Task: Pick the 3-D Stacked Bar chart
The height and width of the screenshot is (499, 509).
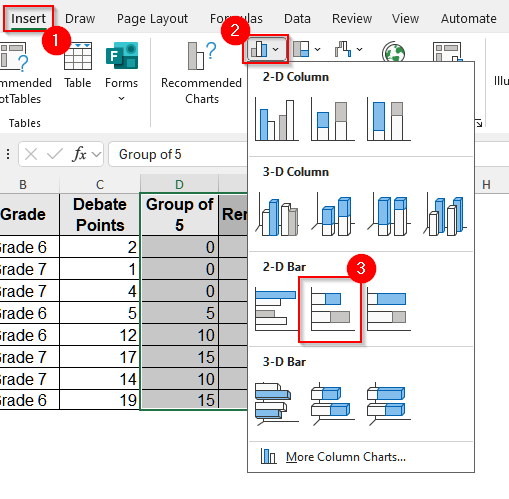Action: coord(333,404)
